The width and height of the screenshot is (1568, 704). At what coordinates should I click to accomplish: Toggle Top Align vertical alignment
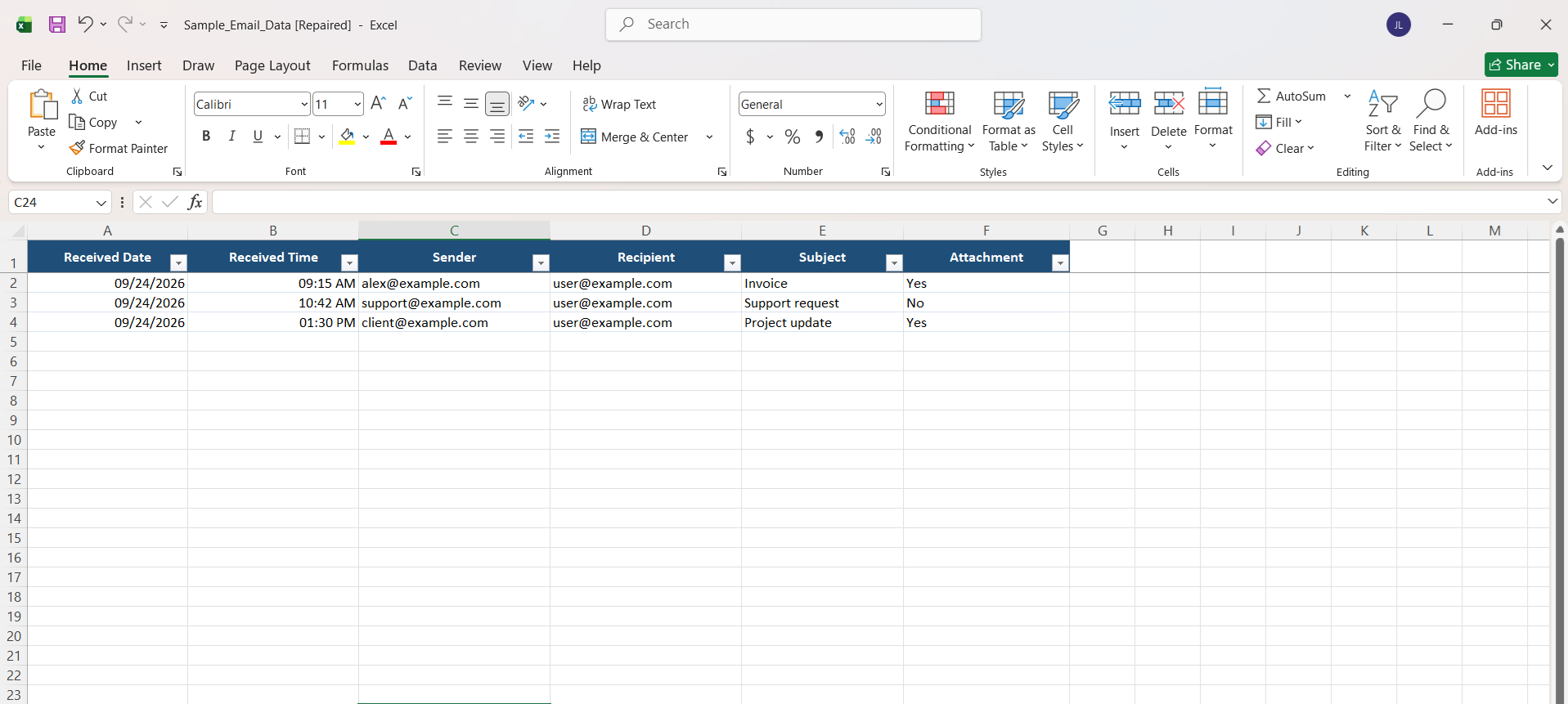(x=445, y=103)
